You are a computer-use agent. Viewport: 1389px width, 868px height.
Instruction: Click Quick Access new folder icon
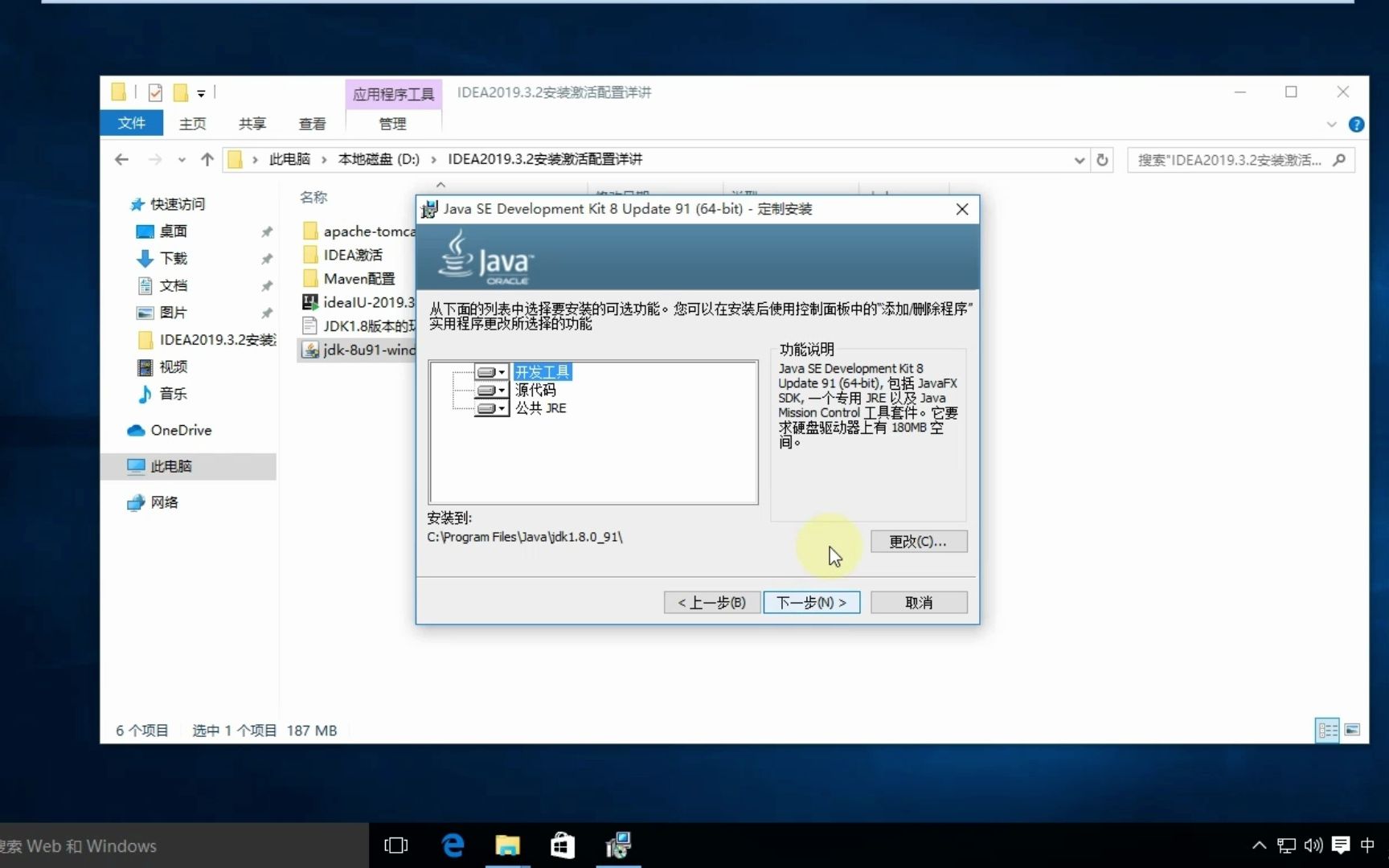pos(181,93)
